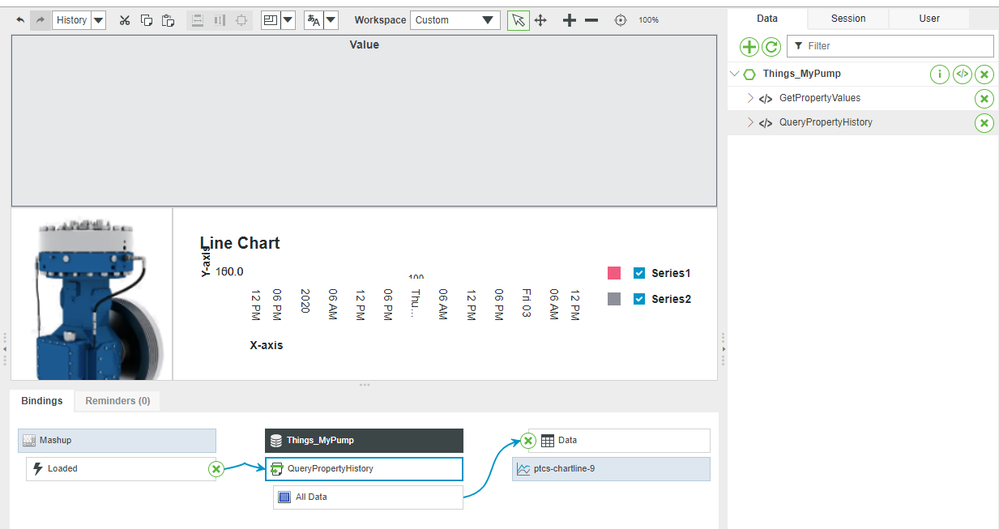999x529 pixels.
Task: Click the undo arrow in toolbar
Action: click(x=20, y=20)
